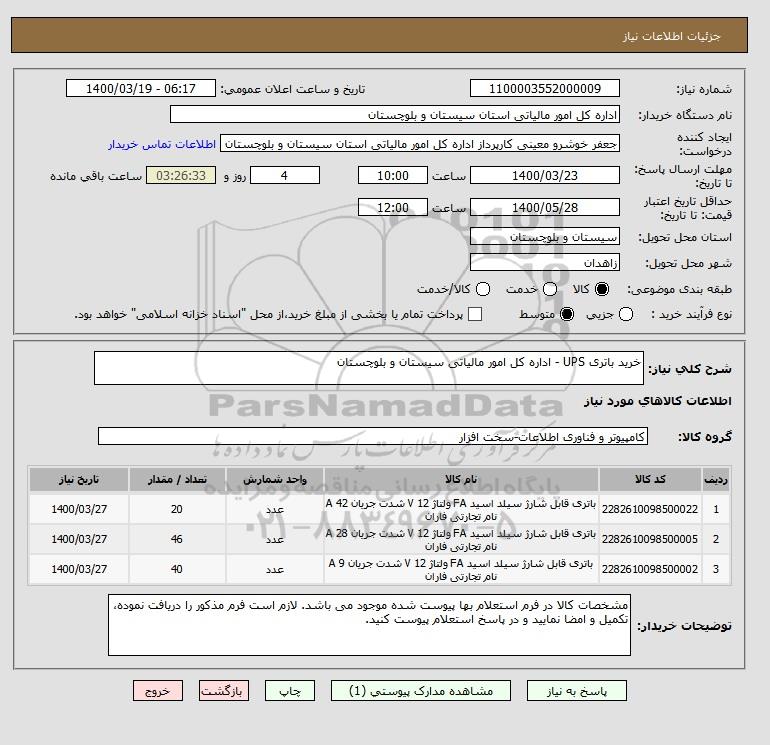Click the buyer notes text area
The height and width of the screenshot is (745, 770).
click(x=369, y=625)
